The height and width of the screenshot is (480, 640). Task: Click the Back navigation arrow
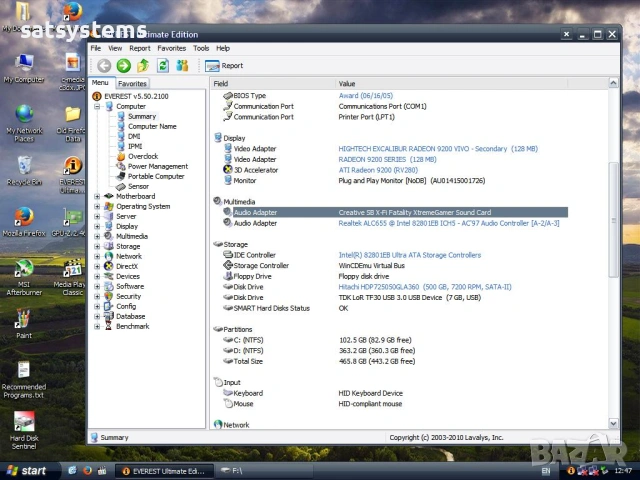pos(104,65)
